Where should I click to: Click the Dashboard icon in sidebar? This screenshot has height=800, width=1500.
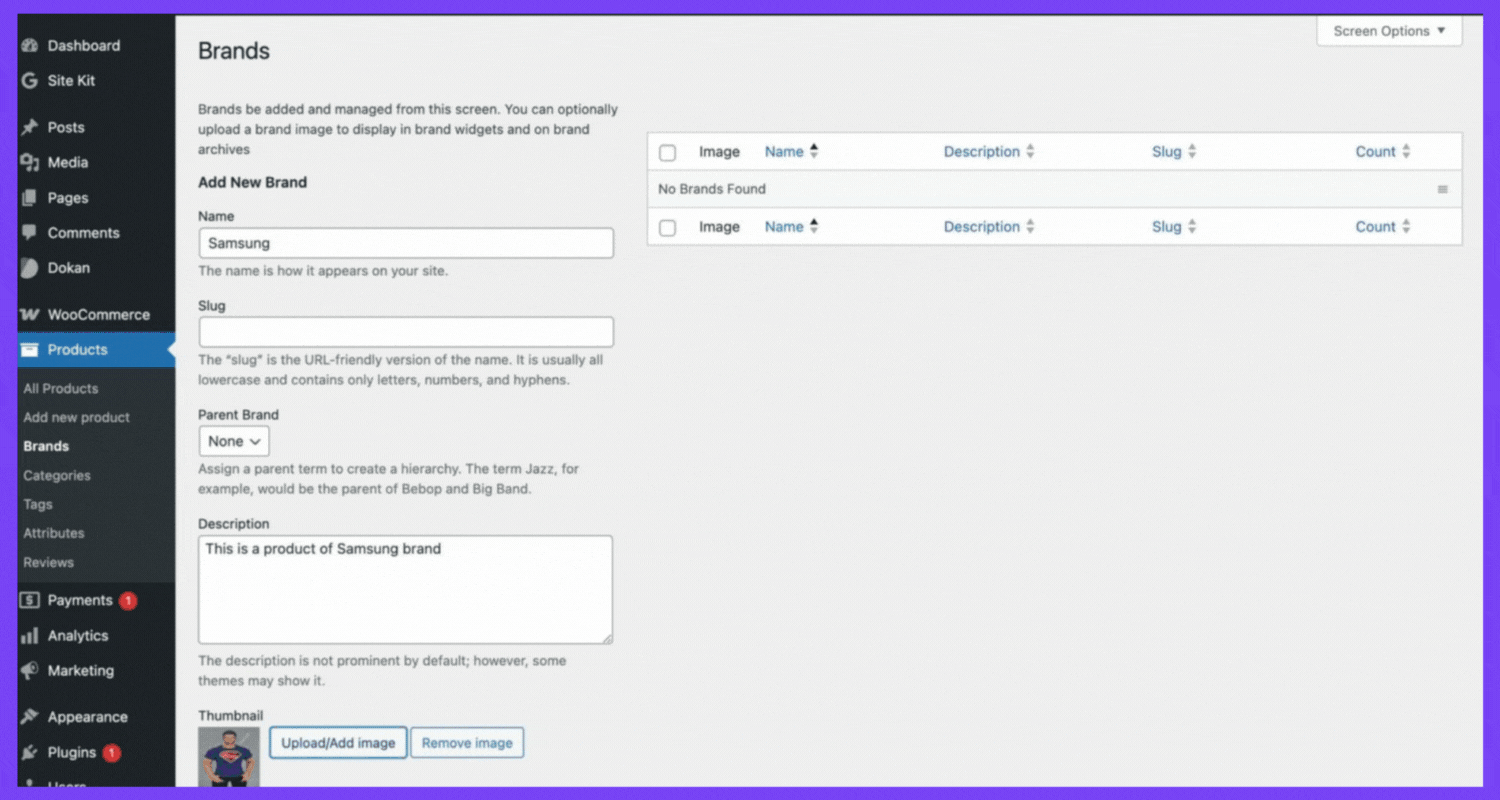coord(30,46)
